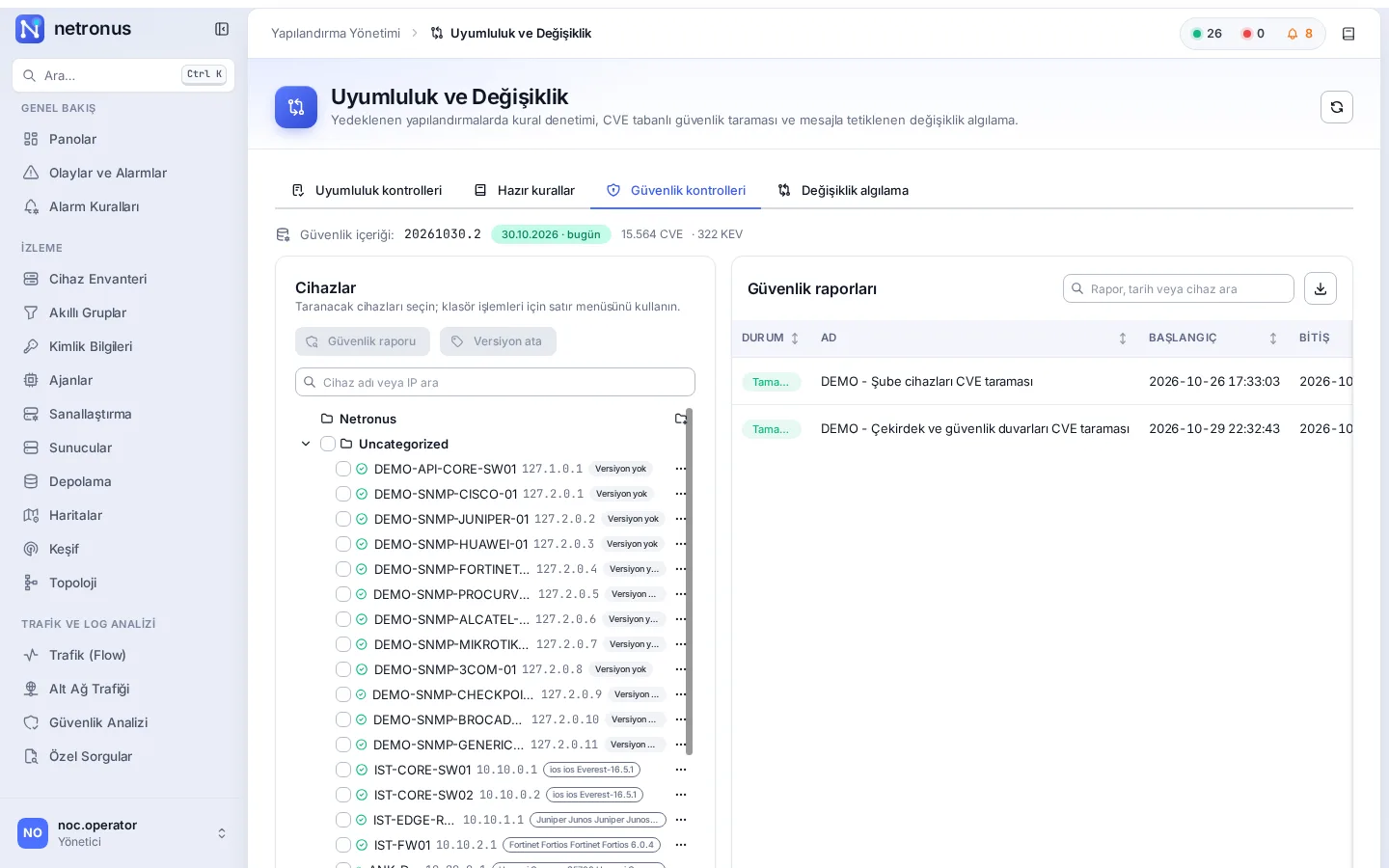Go to Cihaz Envanteri in sidebar
Viewport: 1389px width, 868px height.
pyautogui.click(x=97, y=279)
